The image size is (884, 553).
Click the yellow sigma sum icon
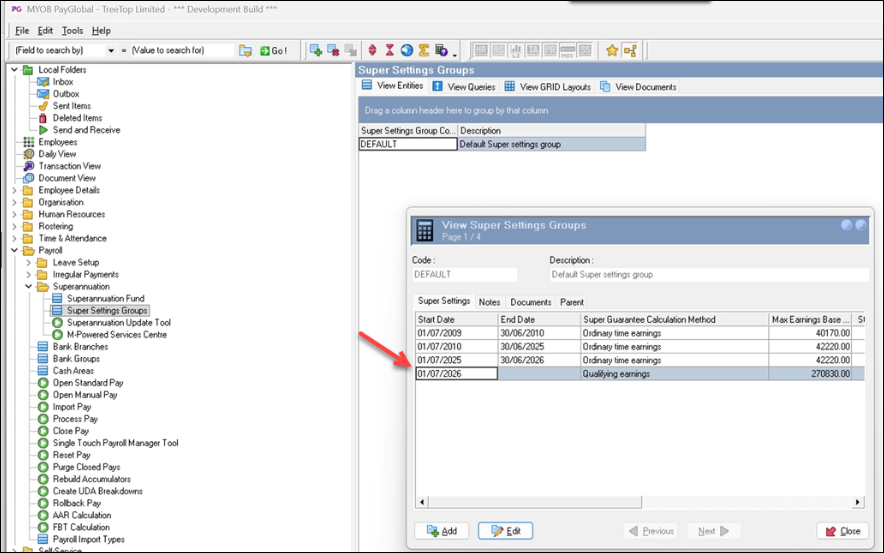(x=424, y=50)
